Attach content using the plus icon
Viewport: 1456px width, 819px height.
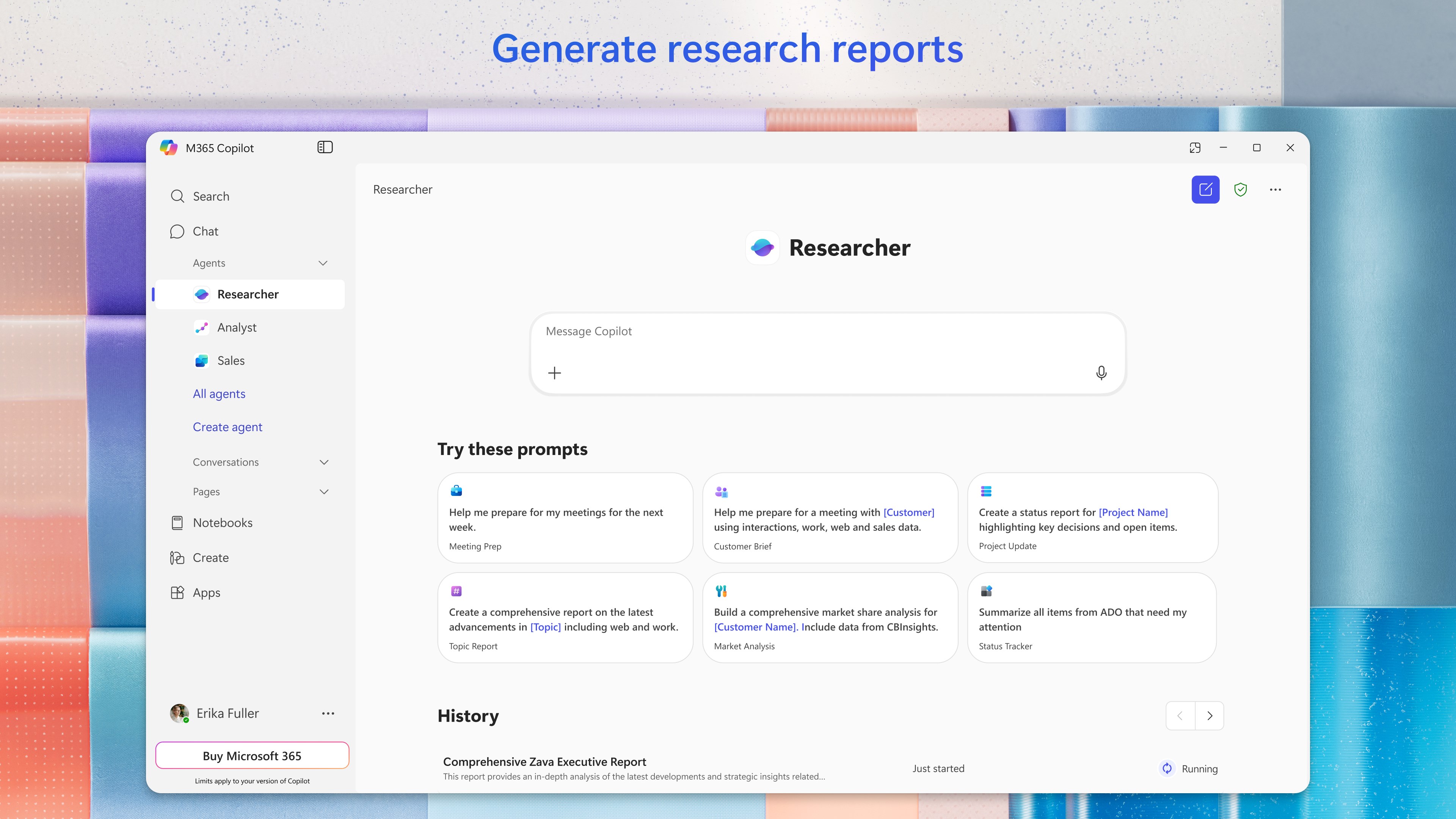tap(554, 372)
